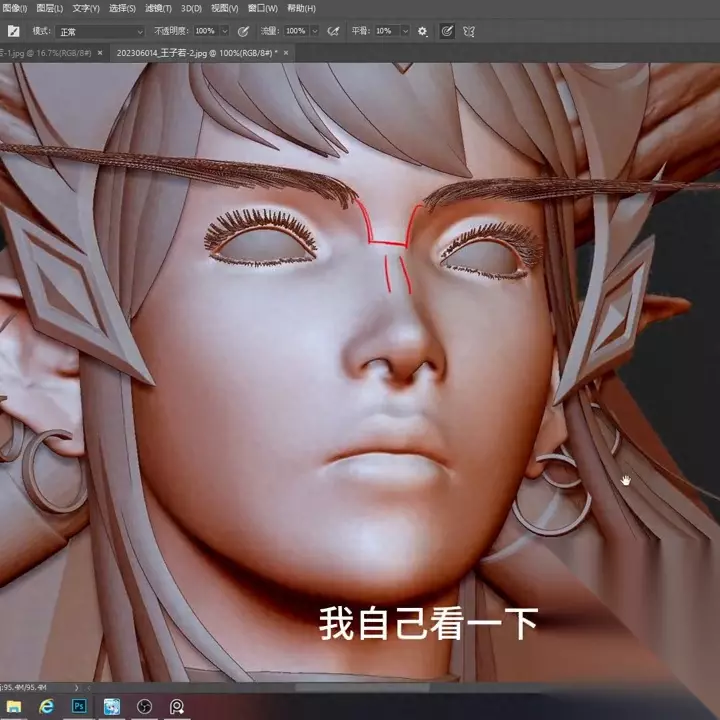Click the 不透明度 100% value field
This screenshot has width=720, height=720.
click(206, 31)
